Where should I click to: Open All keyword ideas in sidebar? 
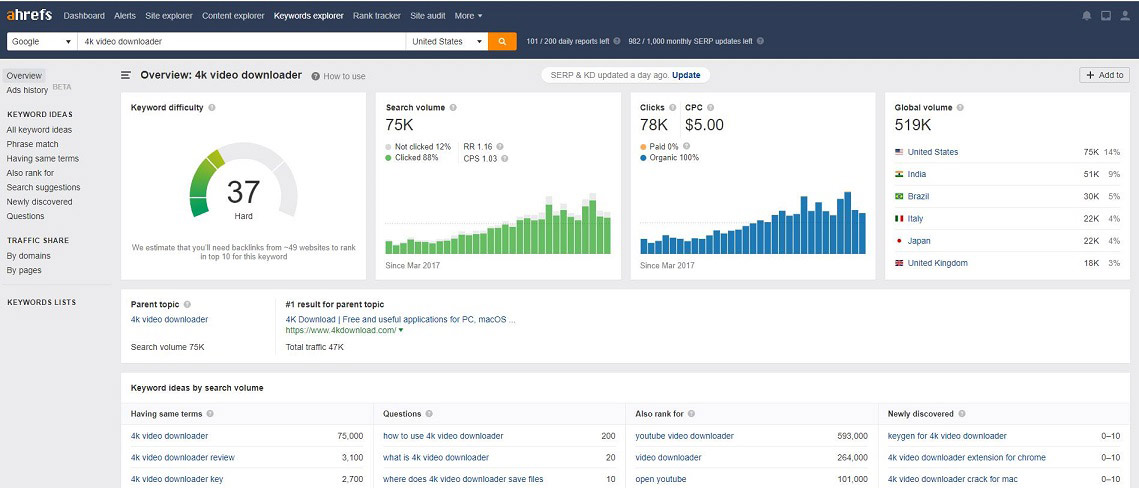tap(39, 130)
